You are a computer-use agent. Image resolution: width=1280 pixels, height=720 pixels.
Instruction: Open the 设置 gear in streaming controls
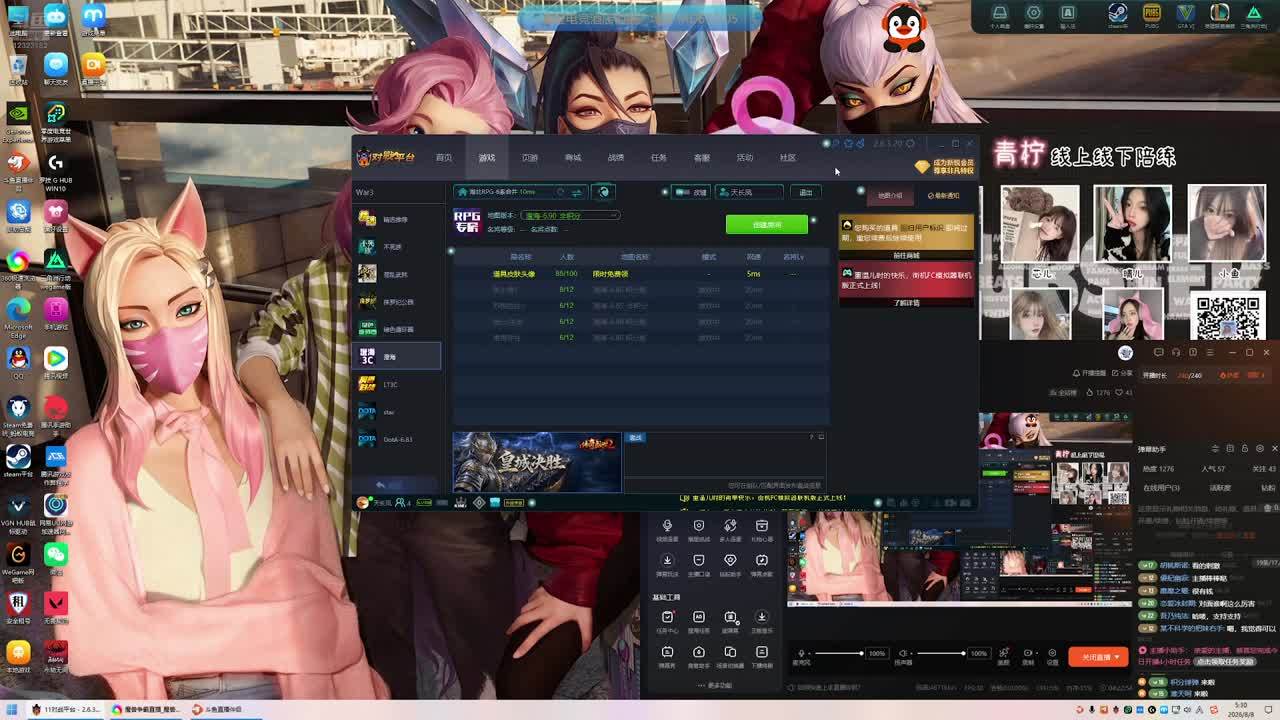click(1052, 655)
